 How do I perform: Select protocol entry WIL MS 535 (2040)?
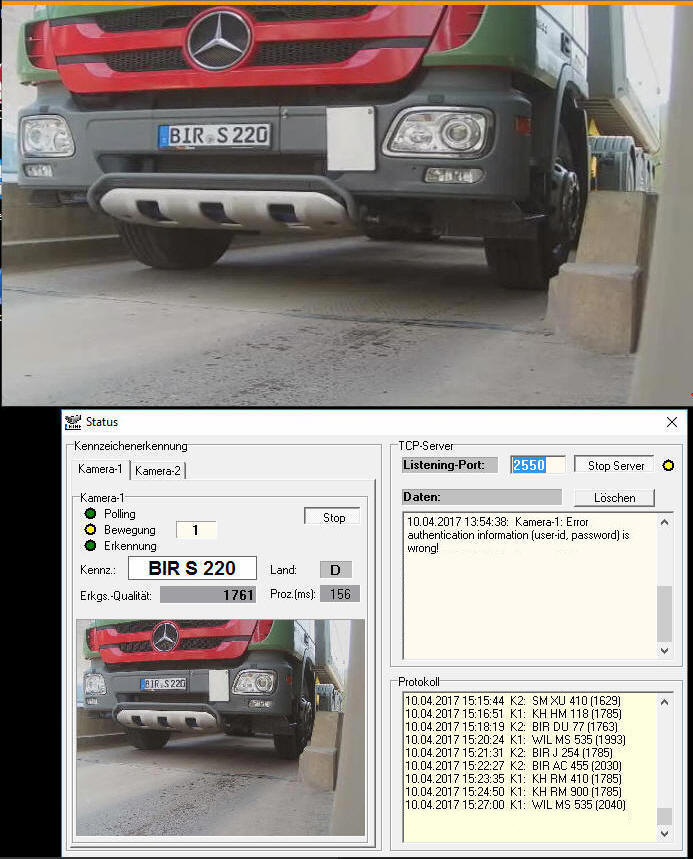coord(515,805)
